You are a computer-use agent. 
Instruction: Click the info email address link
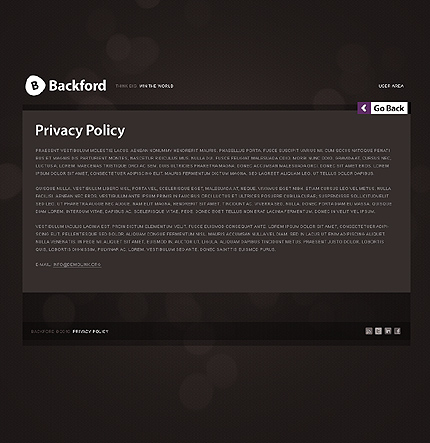[x=77, y=265]
